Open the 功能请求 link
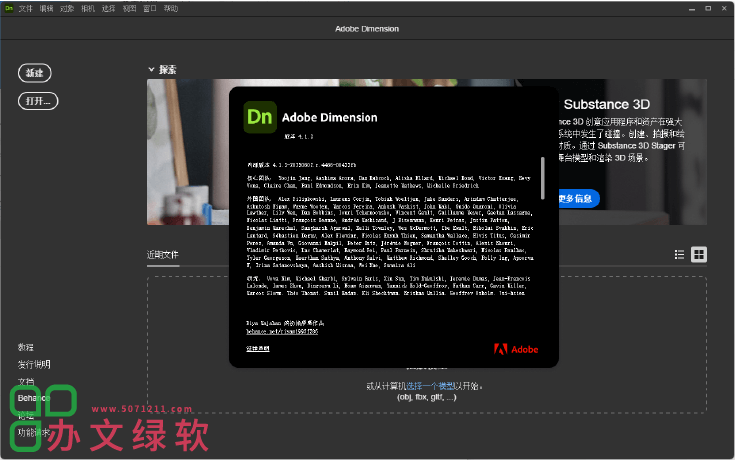Viewport: 735px width, 461px height. (34, 432)
